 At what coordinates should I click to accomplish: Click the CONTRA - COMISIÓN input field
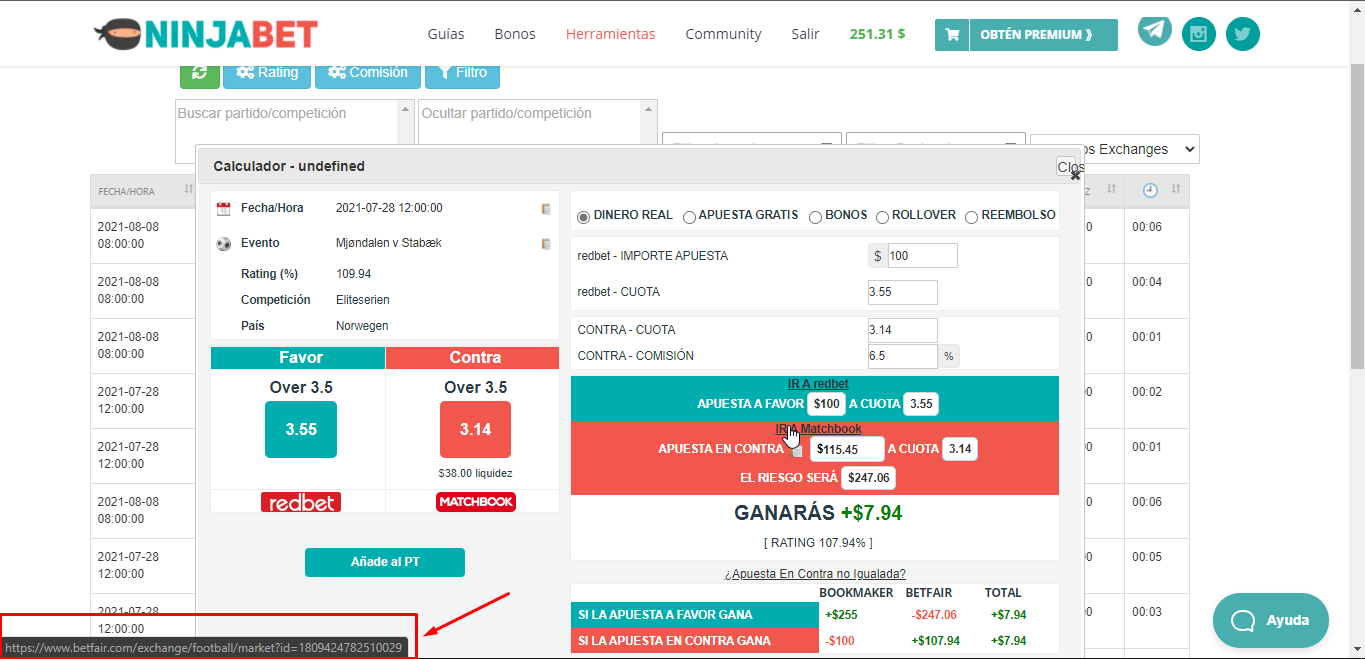pyautogui.click(x=903, y=356)
